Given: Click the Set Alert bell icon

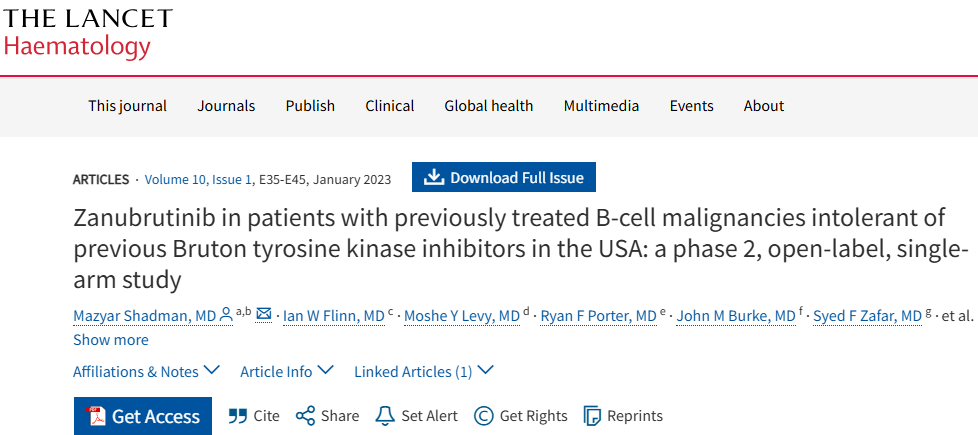Looking at the screenshot, I should (x=385, y=416).
